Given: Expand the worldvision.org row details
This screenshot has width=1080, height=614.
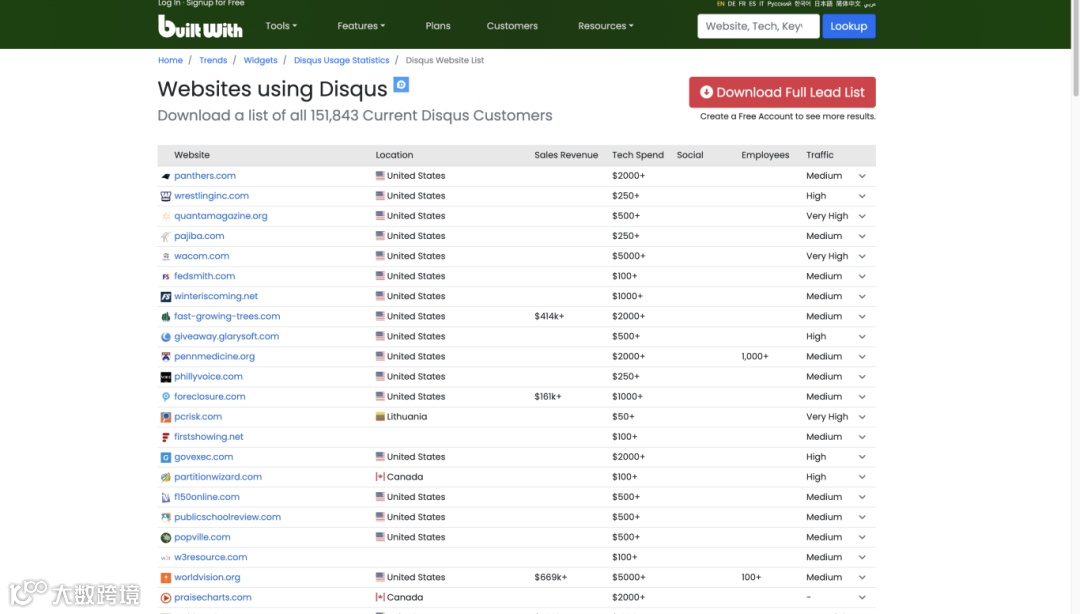Looking at the screenshot, I should click(x=862, y=577).
